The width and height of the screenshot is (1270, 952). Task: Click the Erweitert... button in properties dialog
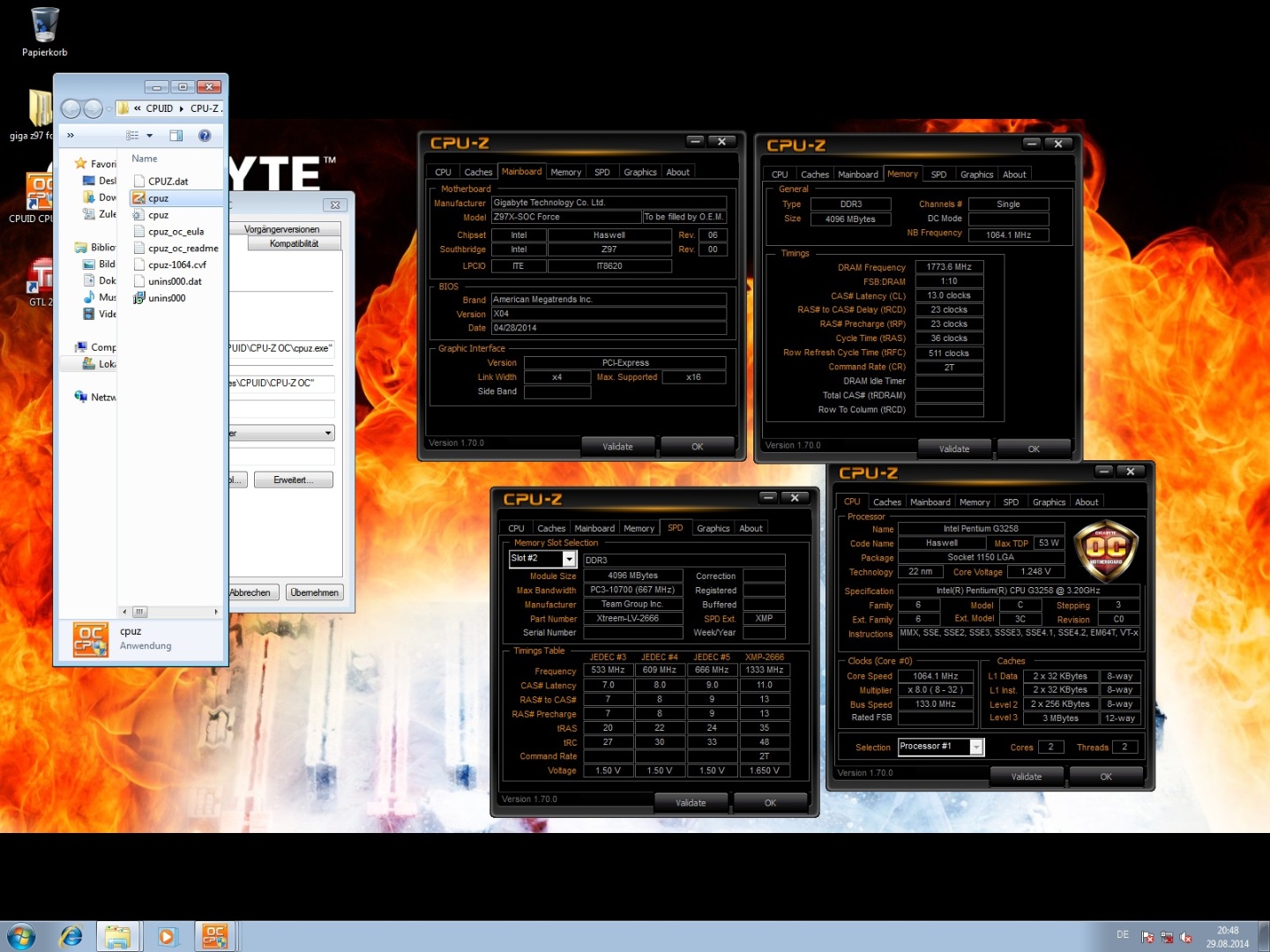[x=294, y=480]
